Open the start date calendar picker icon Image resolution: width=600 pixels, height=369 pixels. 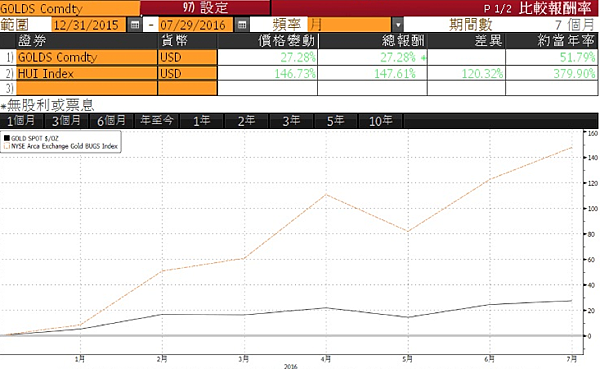click(x=134, y=25)
